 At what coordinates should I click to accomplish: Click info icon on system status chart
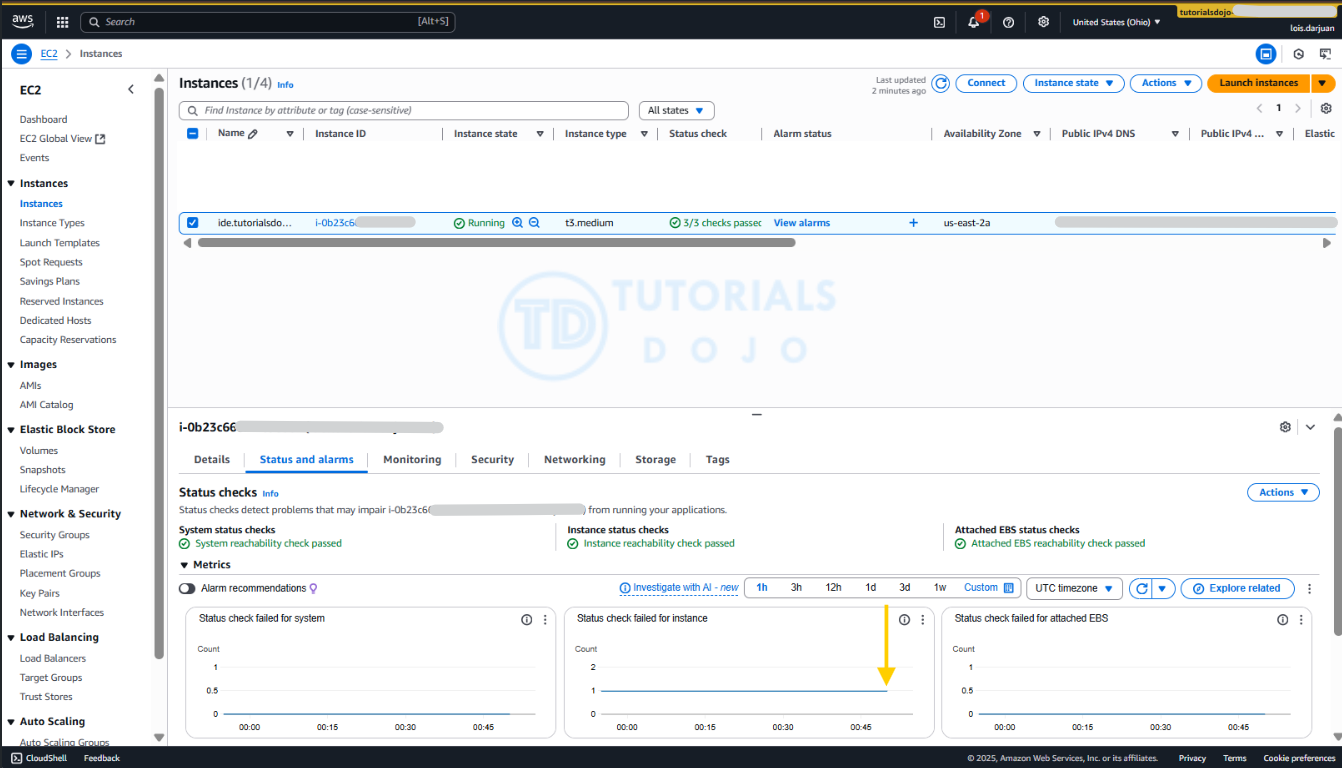(x=526, y=620)
